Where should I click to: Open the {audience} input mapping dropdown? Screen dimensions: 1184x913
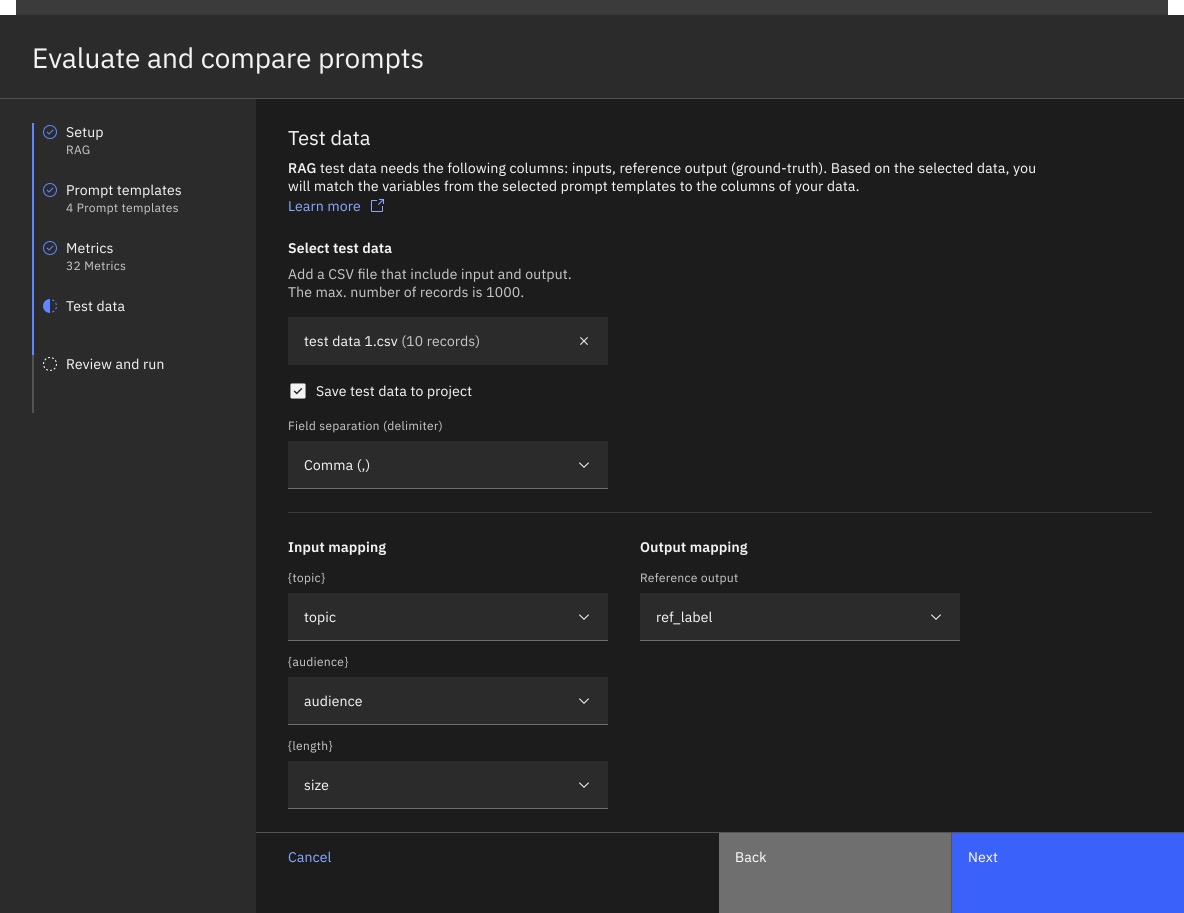(x=448, y=701)
